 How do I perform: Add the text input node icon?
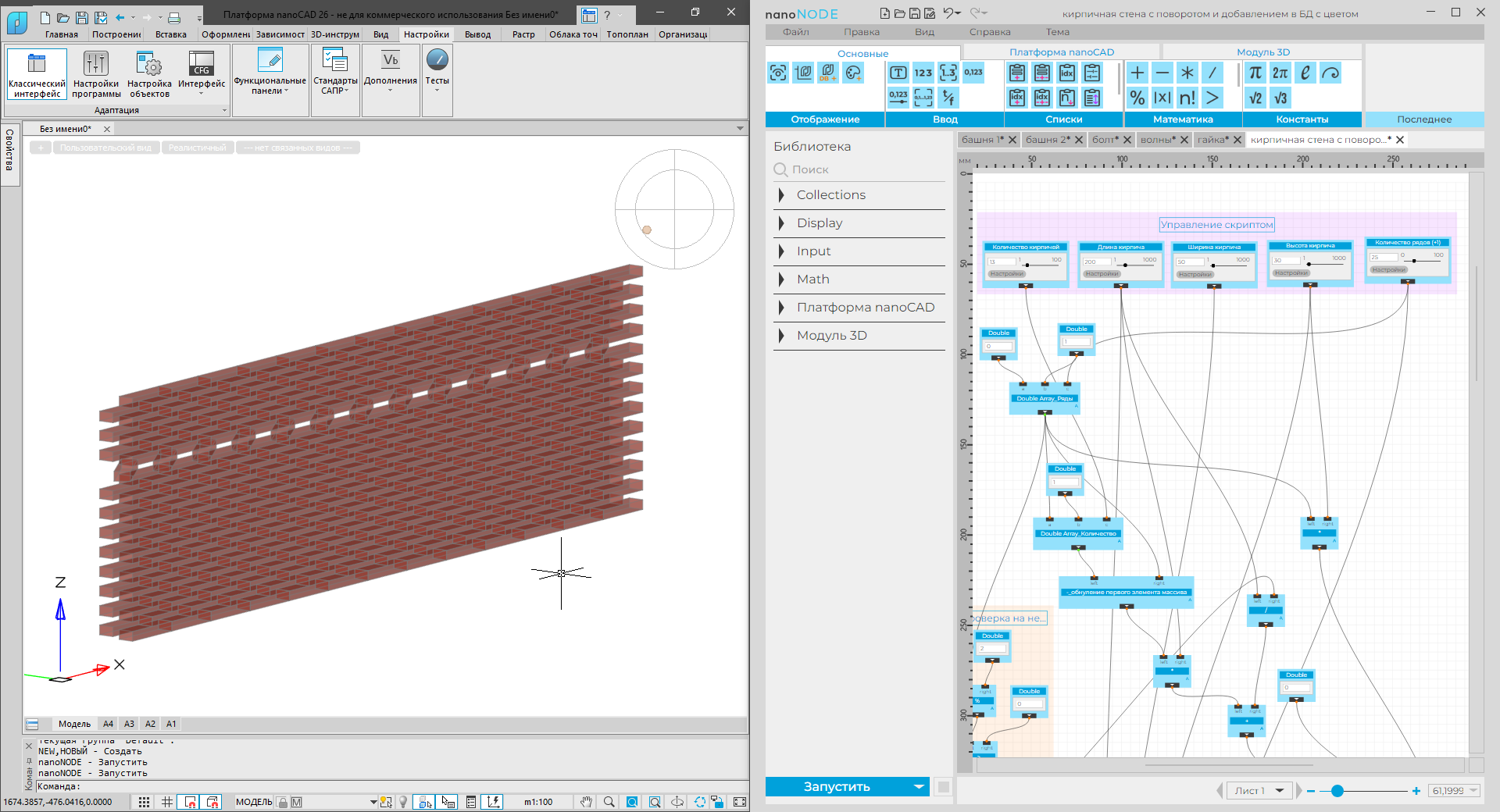coord(898,73)
